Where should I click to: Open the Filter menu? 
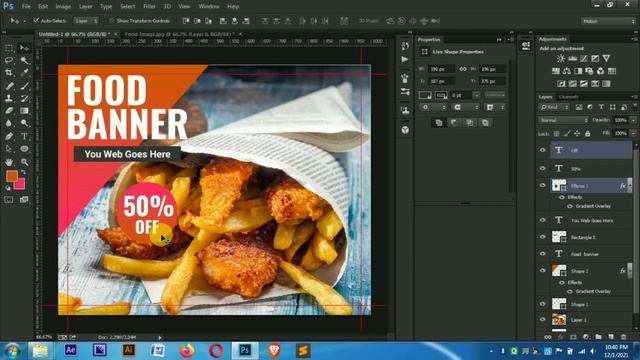click(x=149, y=7)
